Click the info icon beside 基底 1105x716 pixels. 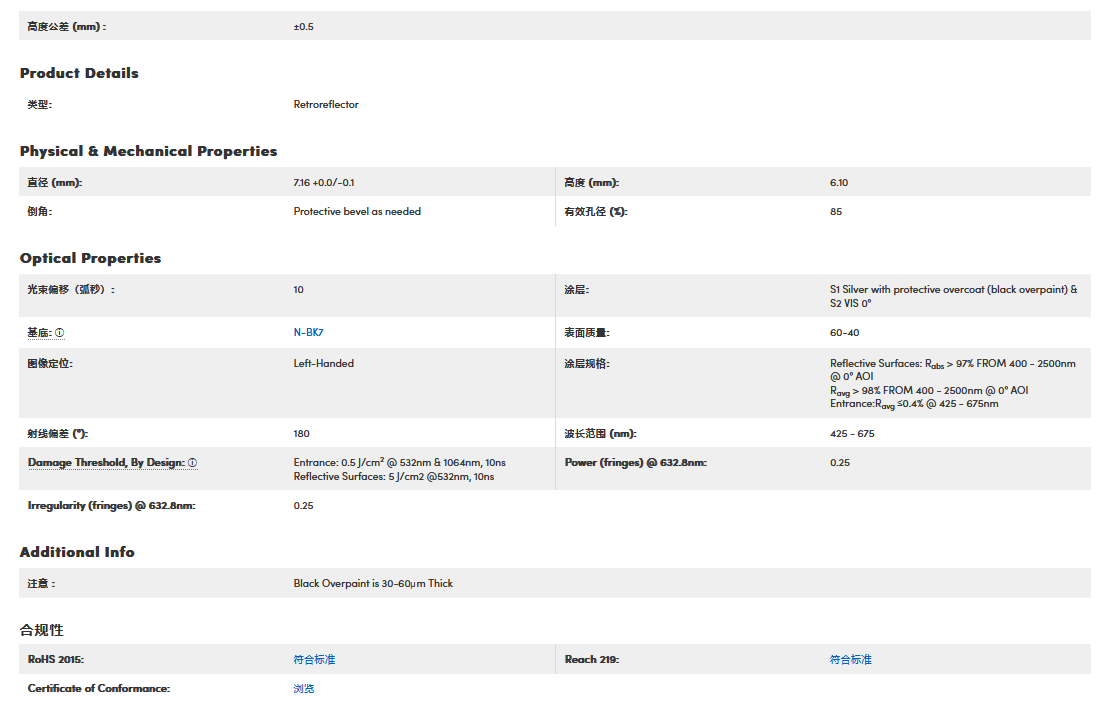tap(60, 333)
